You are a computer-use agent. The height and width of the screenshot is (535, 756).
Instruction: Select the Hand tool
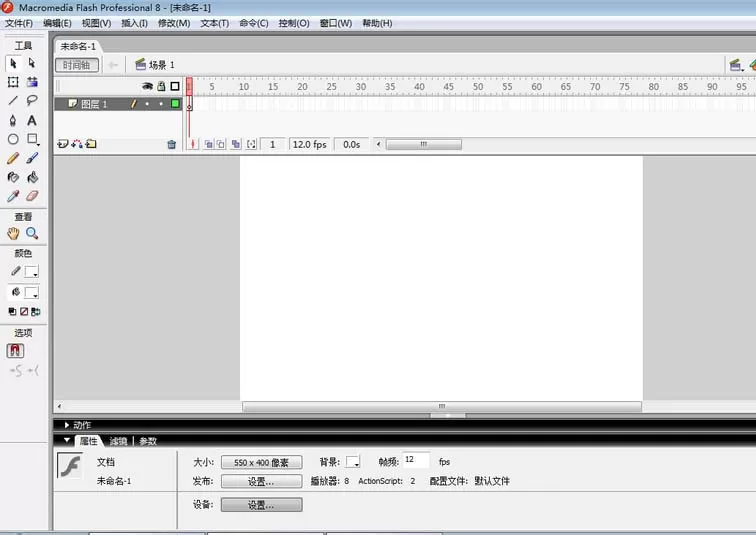click(x=13, y=233)
